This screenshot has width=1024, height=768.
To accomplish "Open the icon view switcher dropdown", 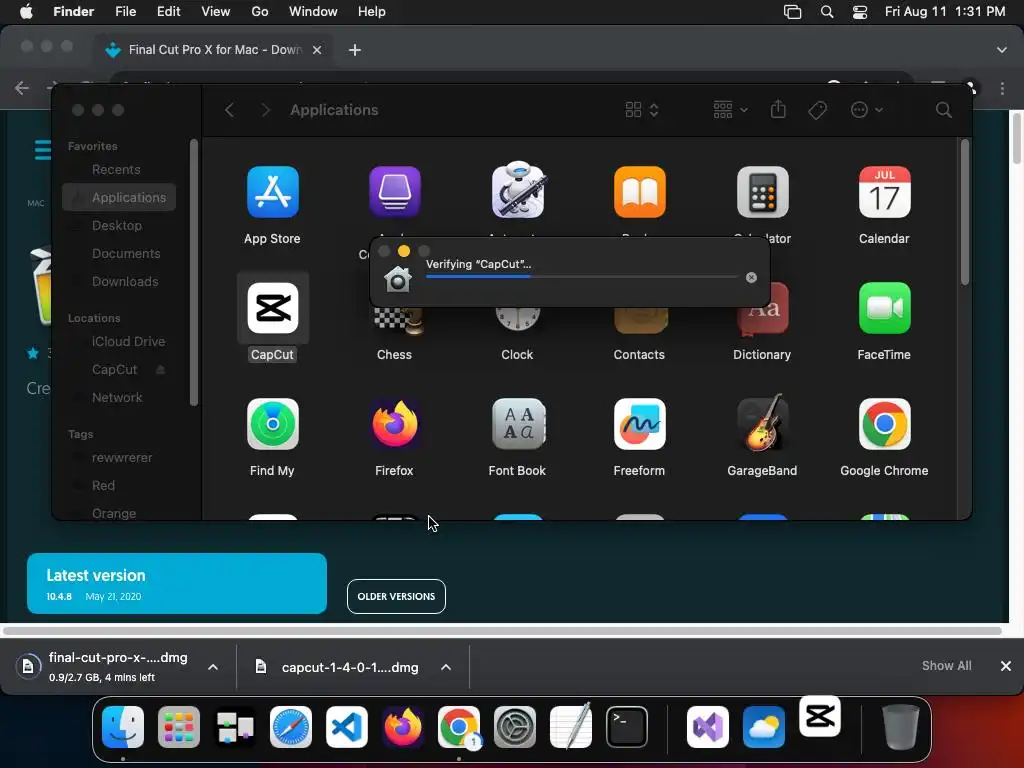I will pyautogui.click(x=641, y=110).
